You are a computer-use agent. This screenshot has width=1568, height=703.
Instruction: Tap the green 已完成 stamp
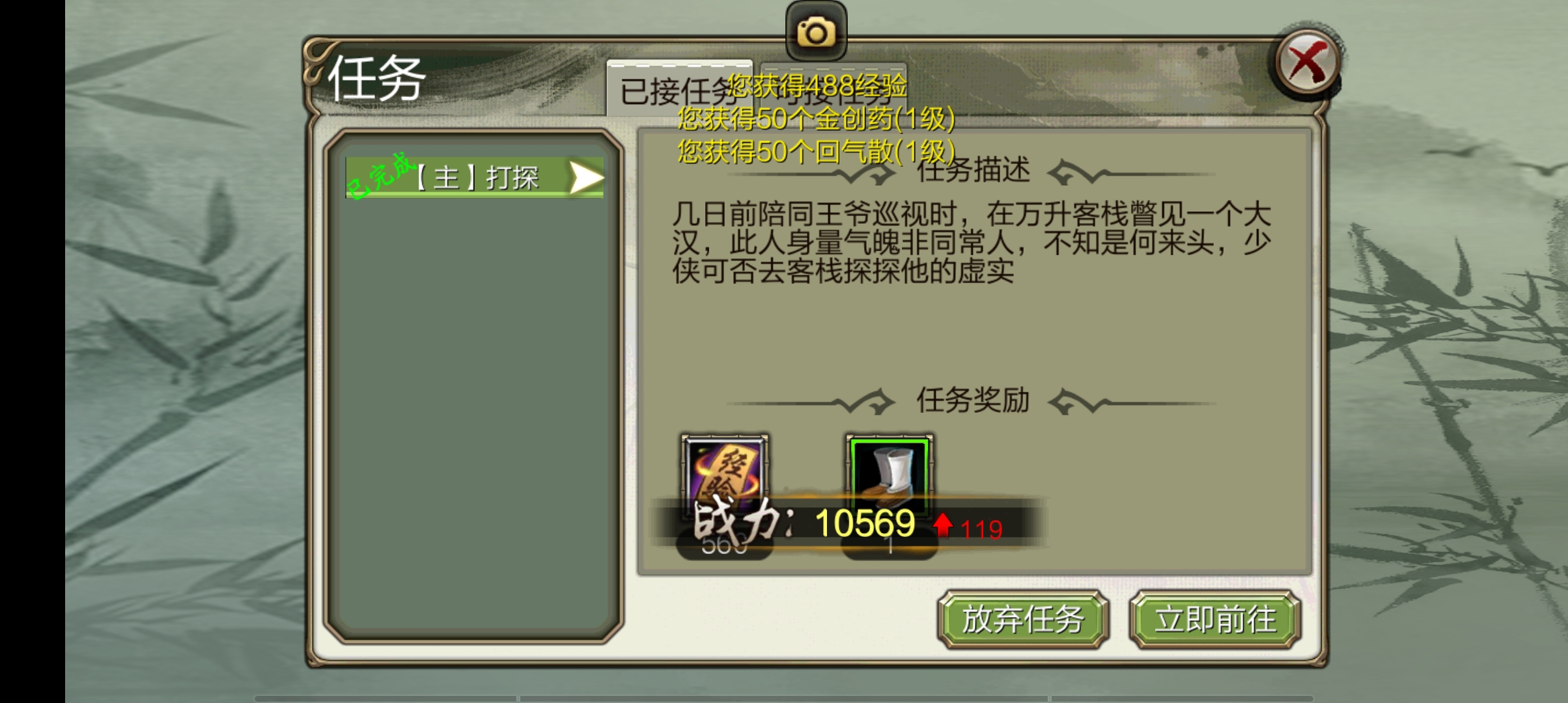pyautogui.click(x=380, y=176)
